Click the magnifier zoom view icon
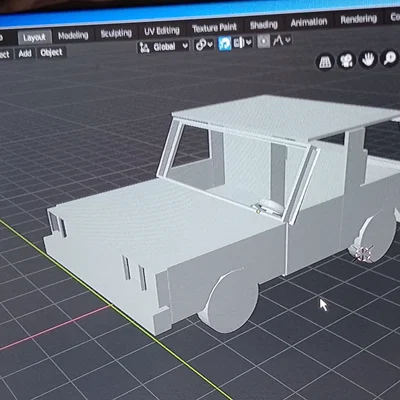 click(x=389, y=59)
